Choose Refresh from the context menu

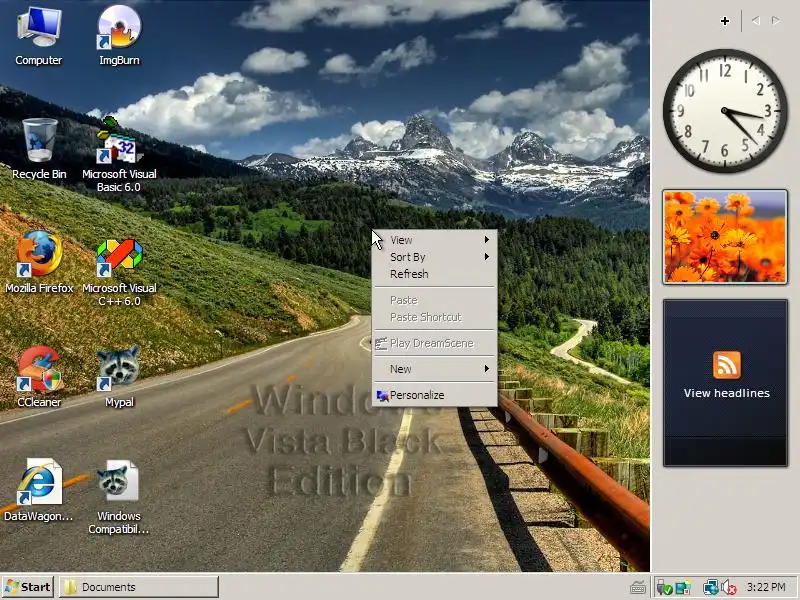435,274
